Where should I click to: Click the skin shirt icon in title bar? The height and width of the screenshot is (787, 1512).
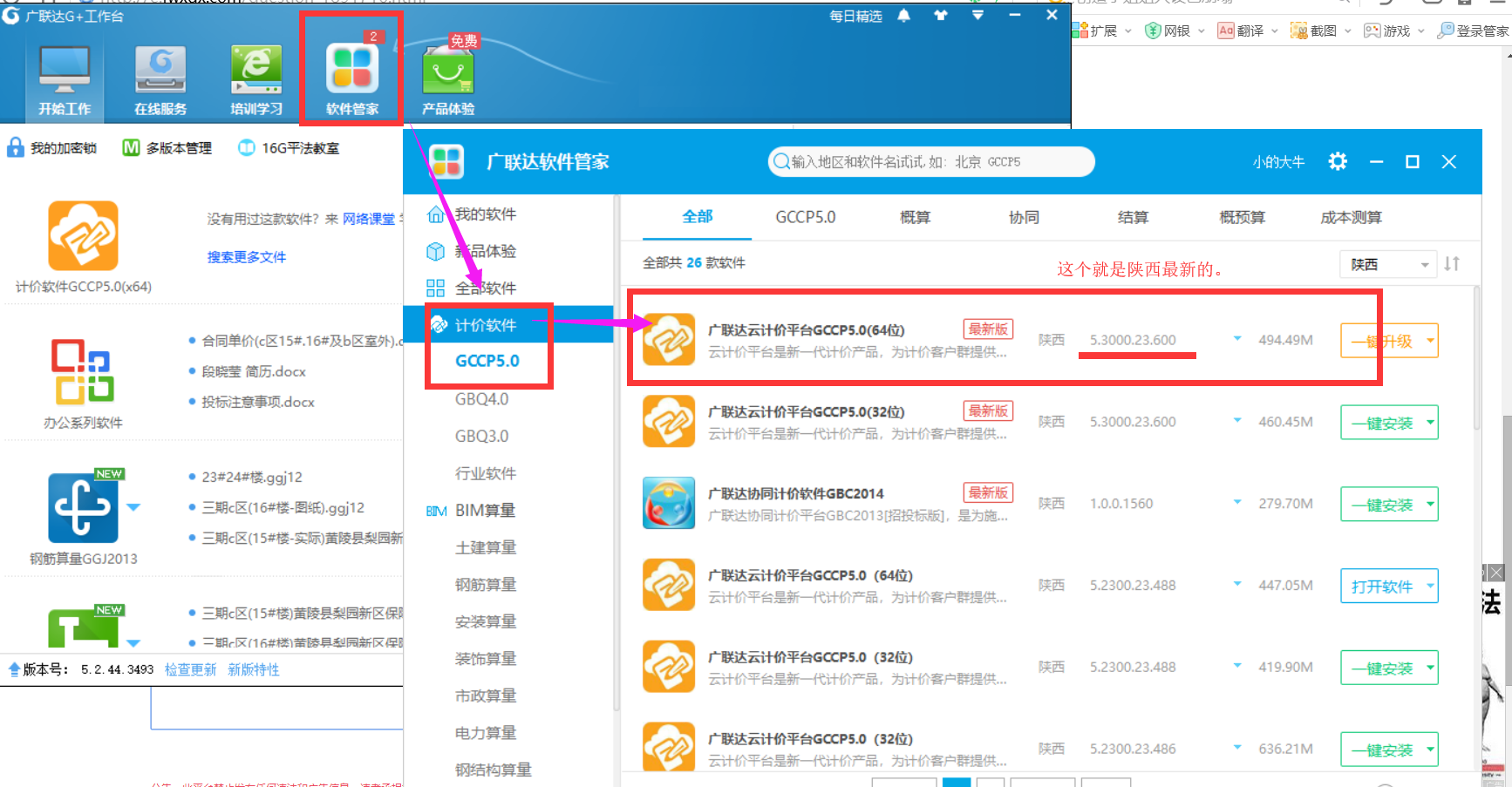point(941,16)
